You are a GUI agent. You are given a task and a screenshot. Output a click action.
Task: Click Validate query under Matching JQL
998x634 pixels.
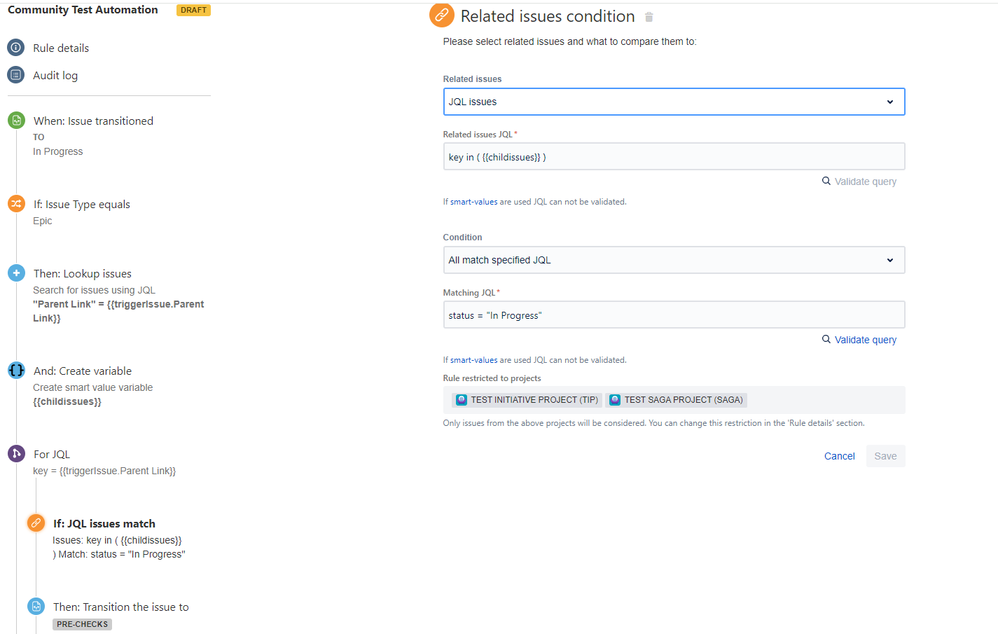pos(866,340)
